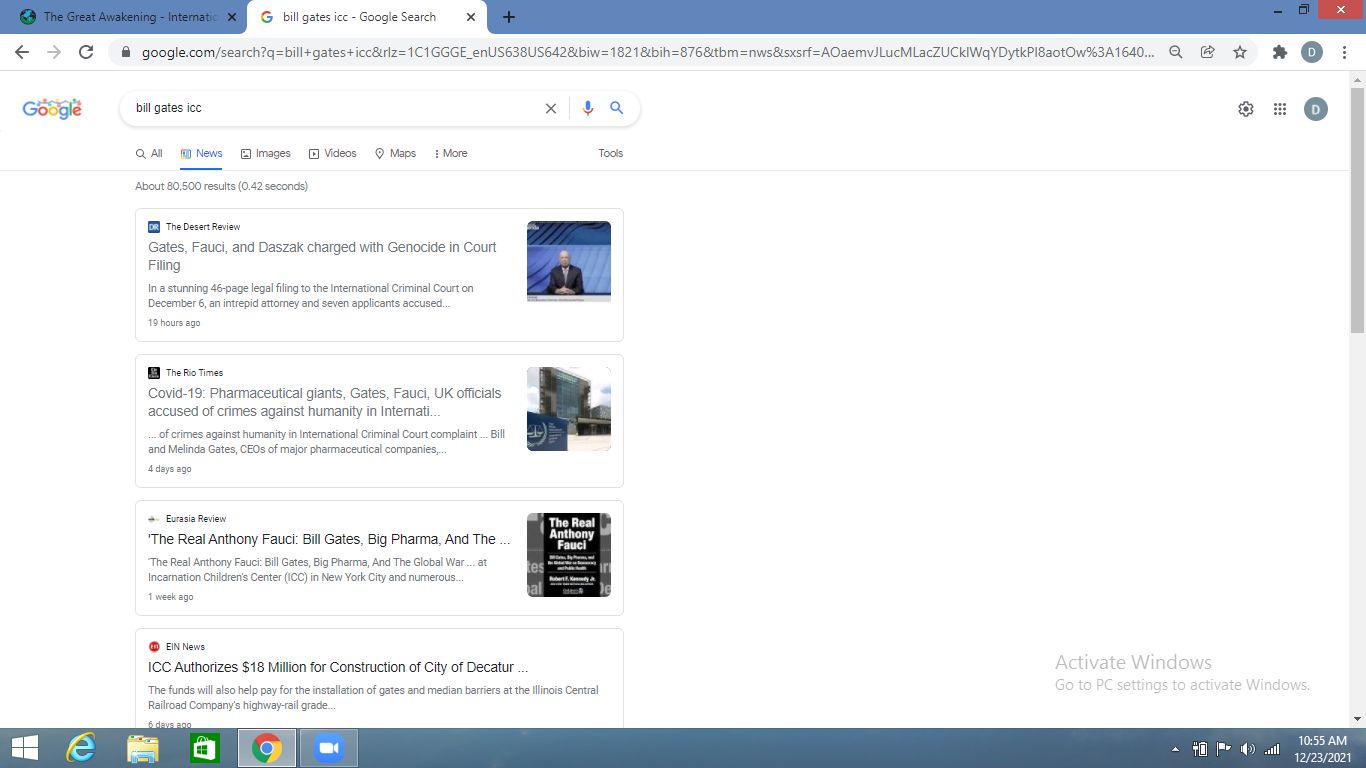Open ICC Authorizes $18 Million article
This screenshot has width=1366, height=768.
pos(338,667)
